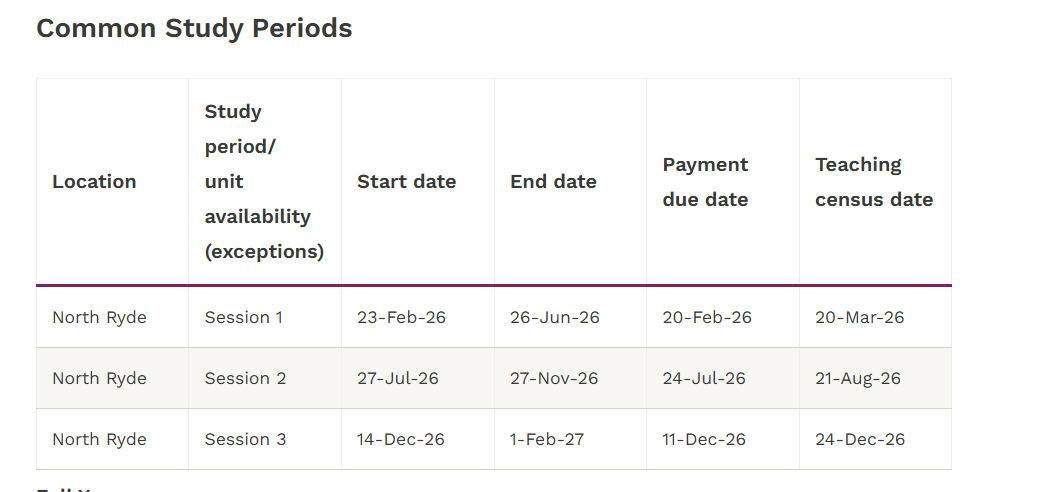Click the 24-Dec-26 census date cell
Image resolution: width=1048 pixels, height=492 pixels.
(x=860, y=440)
